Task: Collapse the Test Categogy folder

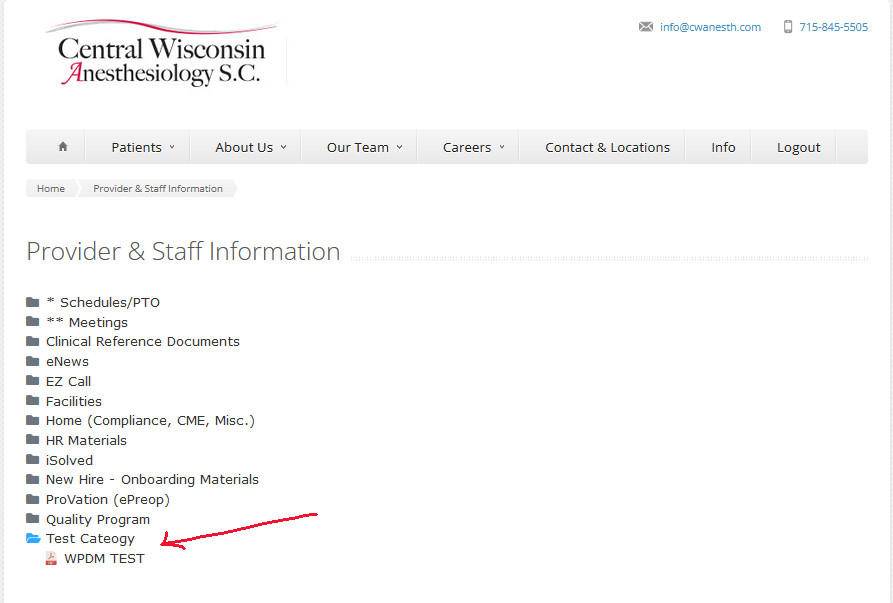Action: 90,539
